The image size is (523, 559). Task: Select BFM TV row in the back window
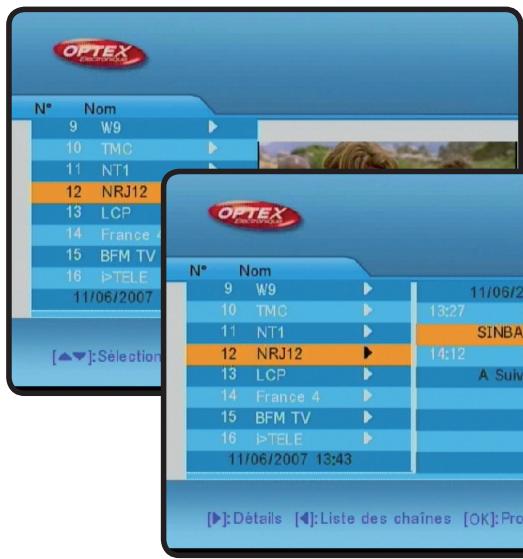pos(96,256)
